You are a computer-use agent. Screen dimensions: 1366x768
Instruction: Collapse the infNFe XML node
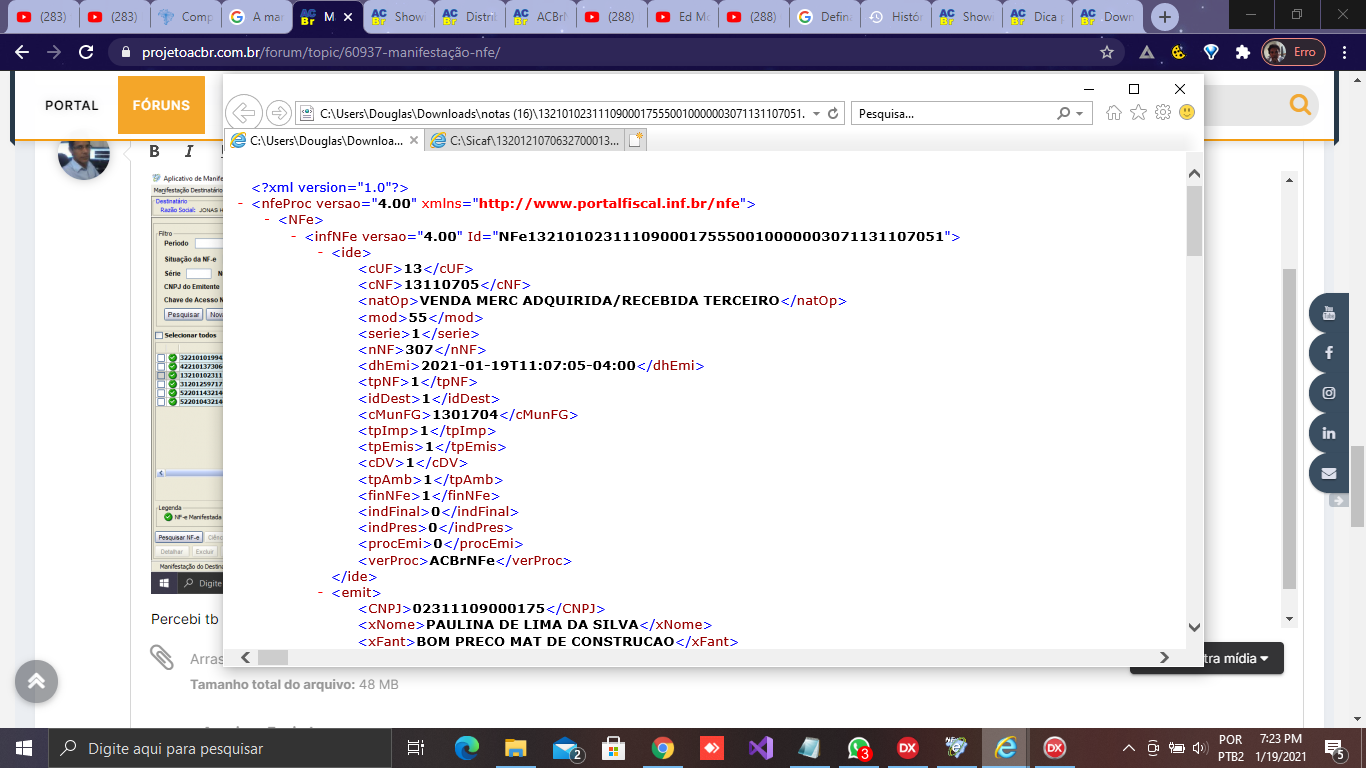[x=294, y=236]
